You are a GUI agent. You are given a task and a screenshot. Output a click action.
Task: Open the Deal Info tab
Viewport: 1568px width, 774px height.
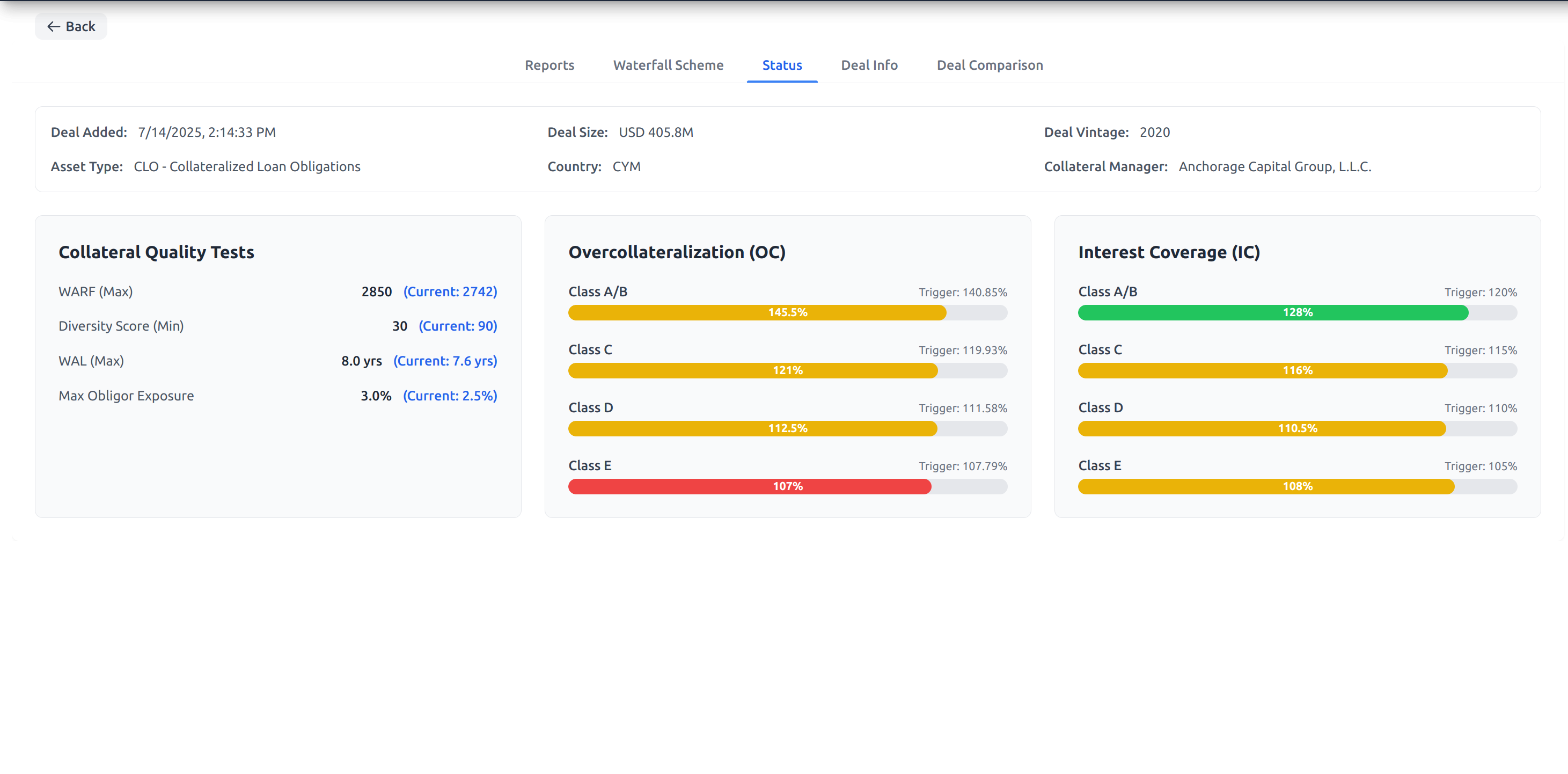coord(869,65)
